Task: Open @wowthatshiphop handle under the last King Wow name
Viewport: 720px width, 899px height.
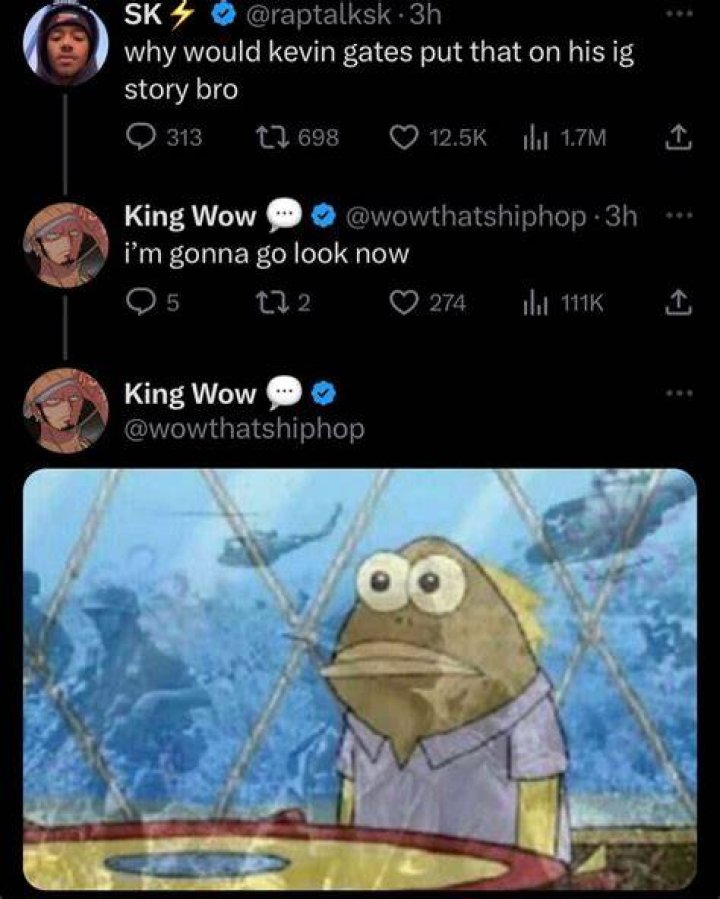Action: coord(245,429)
